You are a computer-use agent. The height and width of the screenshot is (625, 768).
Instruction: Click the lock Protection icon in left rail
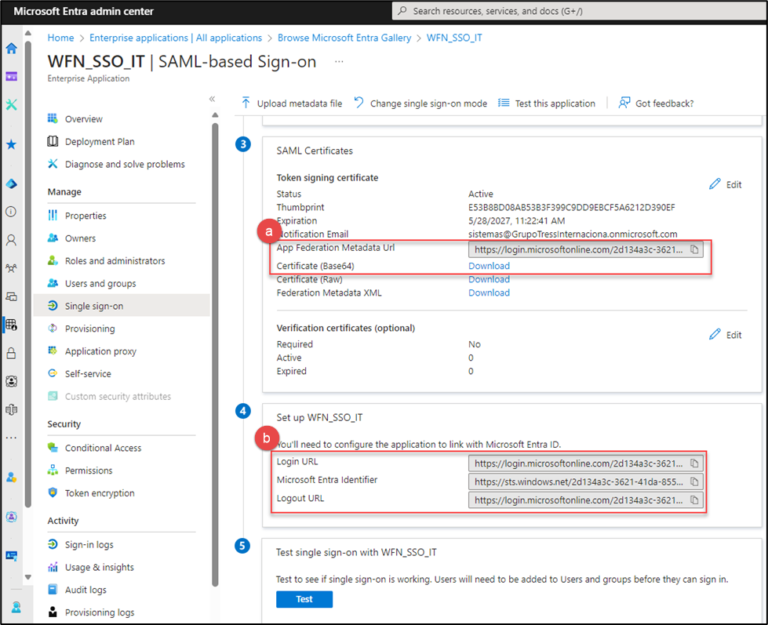coord(11,353)
